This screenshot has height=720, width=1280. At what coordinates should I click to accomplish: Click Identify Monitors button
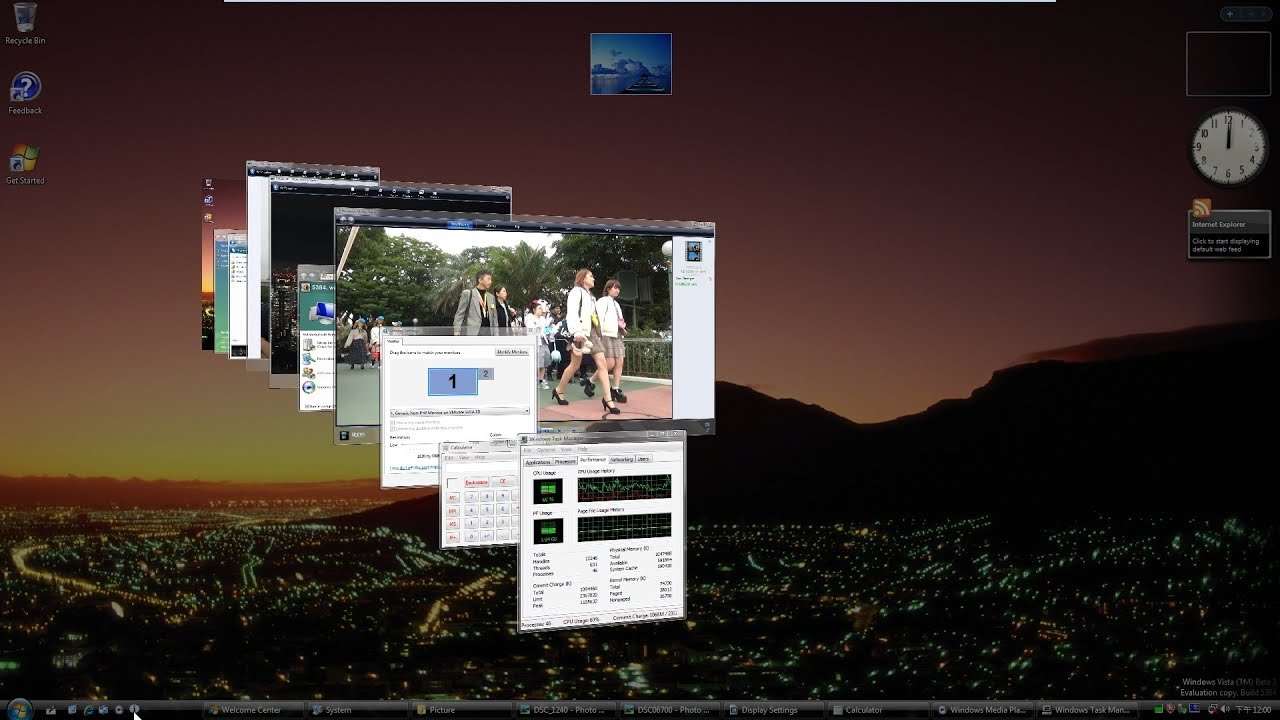513,352
